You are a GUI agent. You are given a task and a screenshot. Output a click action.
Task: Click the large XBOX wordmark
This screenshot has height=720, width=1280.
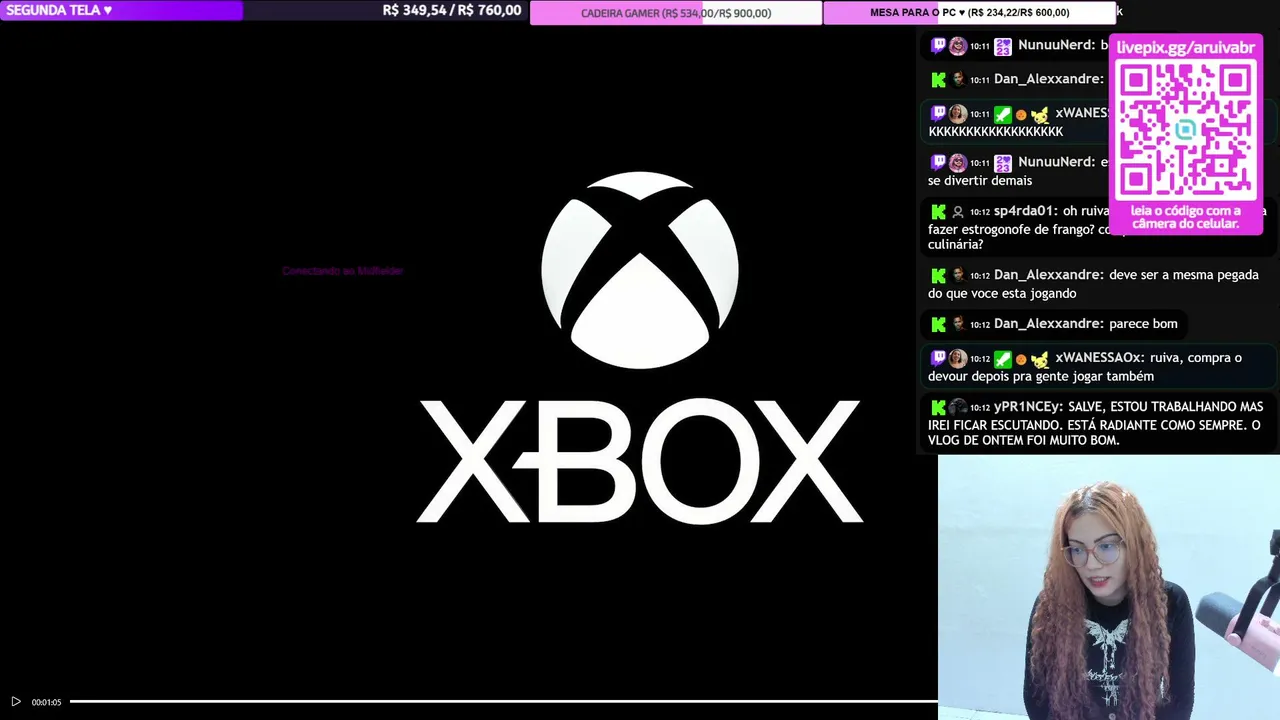coord(640,461)
